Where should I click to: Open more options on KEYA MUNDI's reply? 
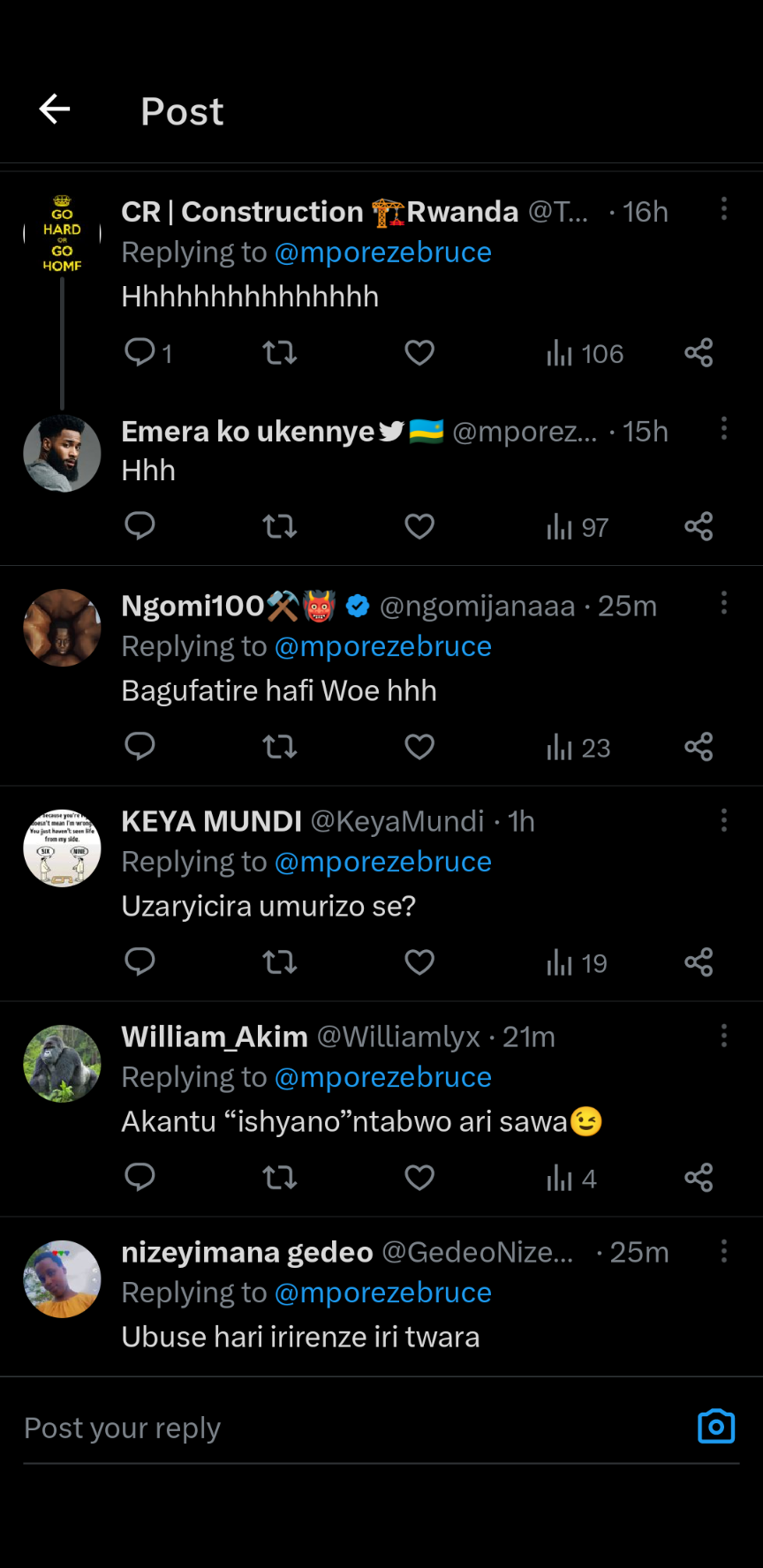[x=724, y=820]
